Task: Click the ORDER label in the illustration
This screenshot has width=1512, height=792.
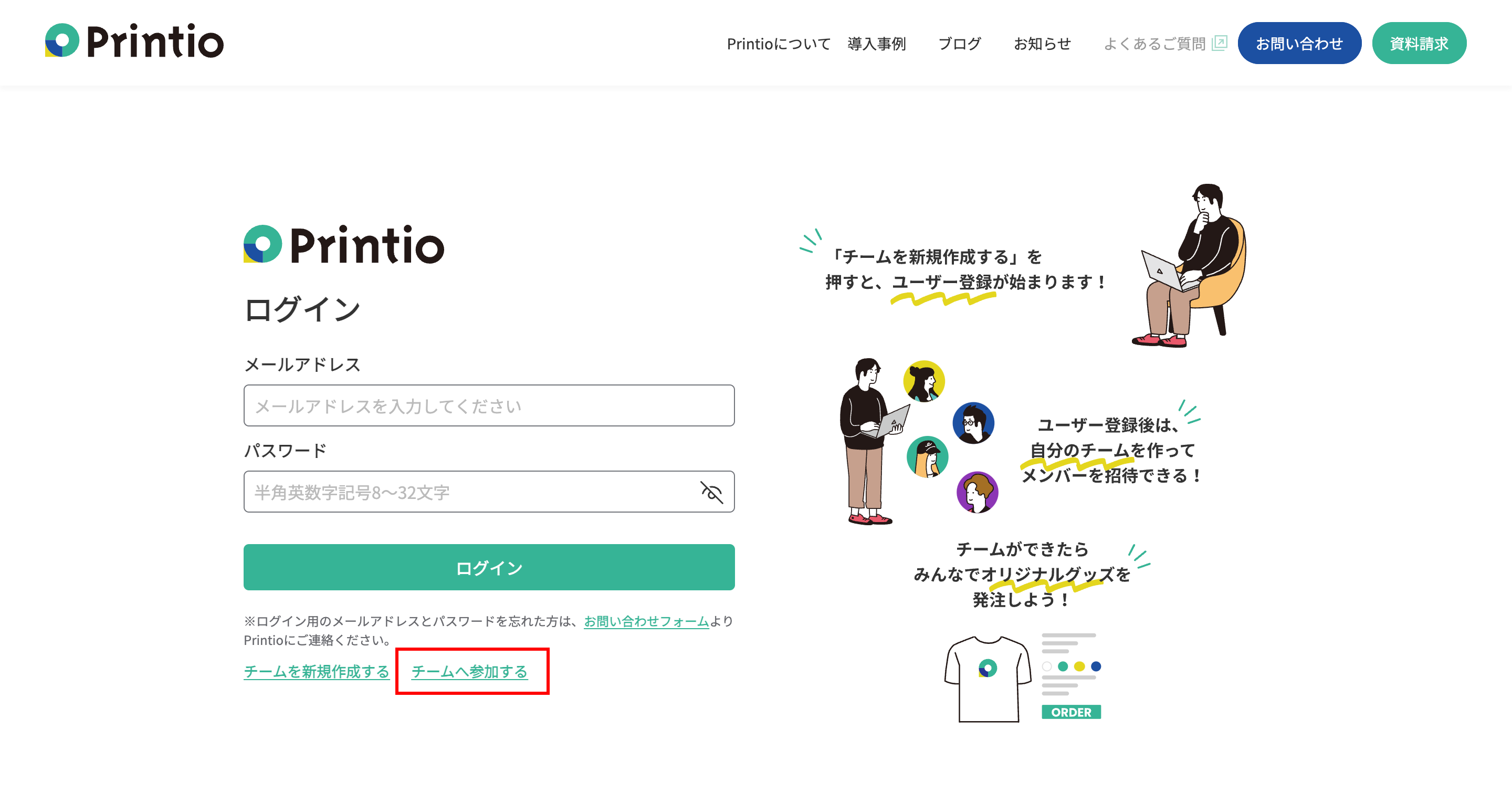Action: tap(1071, 712)
